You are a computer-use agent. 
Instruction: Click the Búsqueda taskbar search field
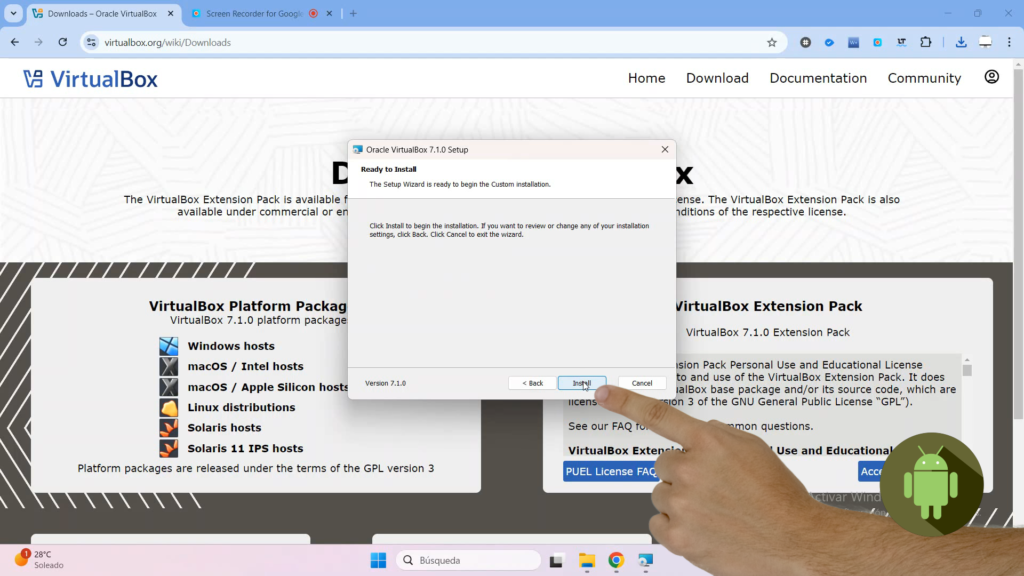click(468, 560)
